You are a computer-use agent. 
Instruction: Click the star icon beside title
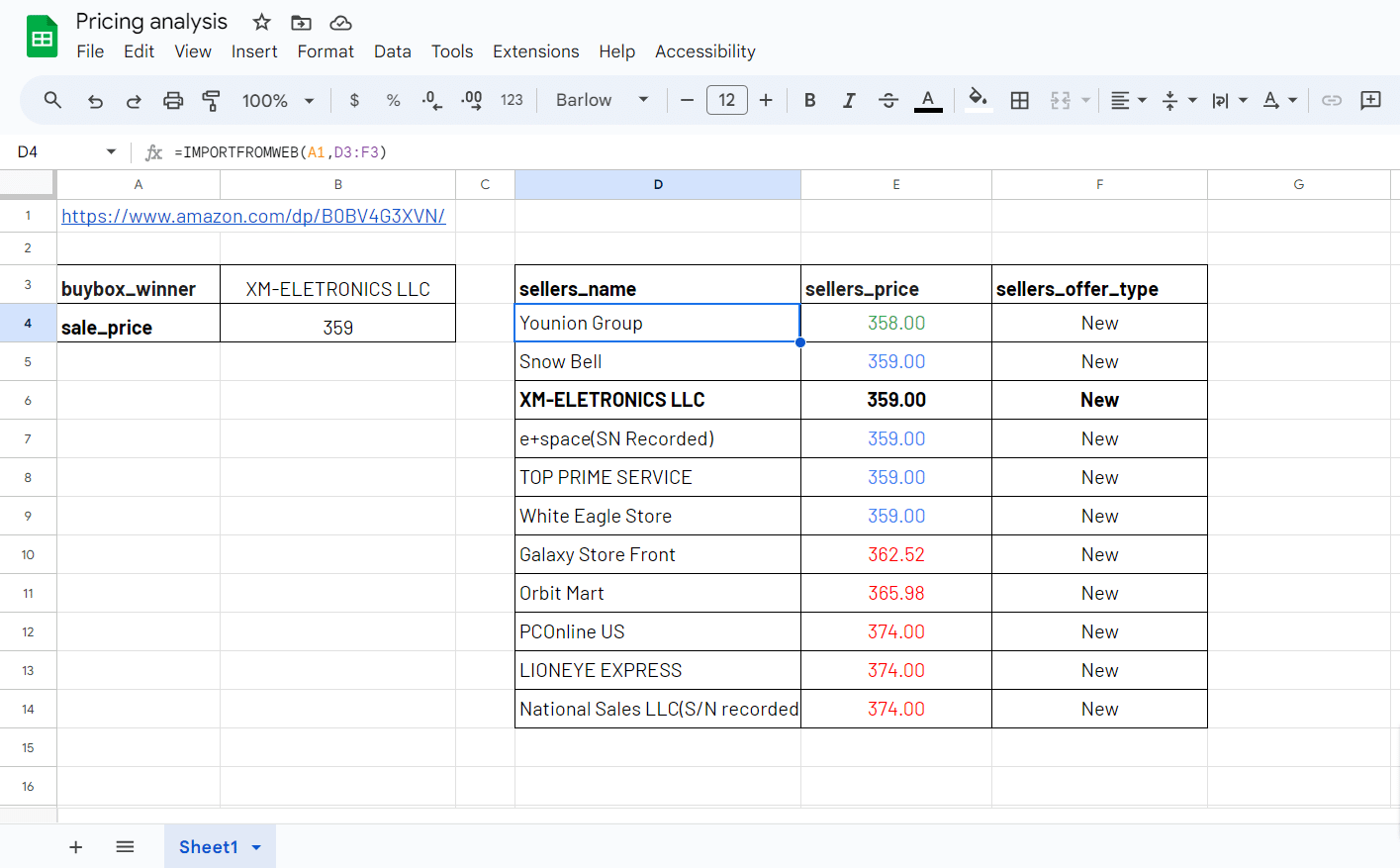pyautogui.click(x=261, y=22)
